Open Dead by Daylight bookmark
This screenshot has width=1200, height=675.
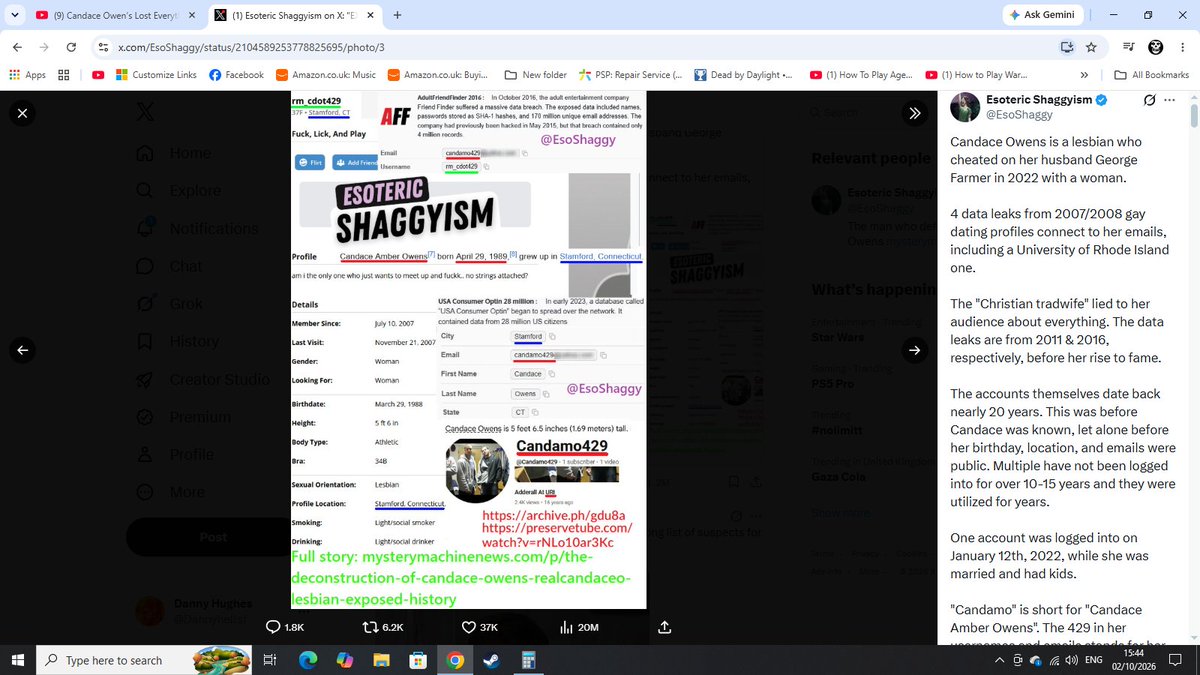[742, 75]
